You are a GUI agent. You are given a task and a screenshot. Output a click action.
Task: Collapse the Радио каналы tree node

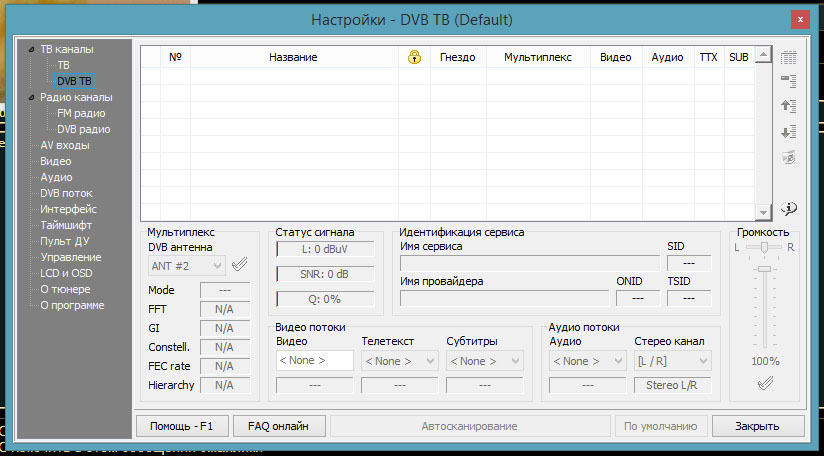(32, 98)
